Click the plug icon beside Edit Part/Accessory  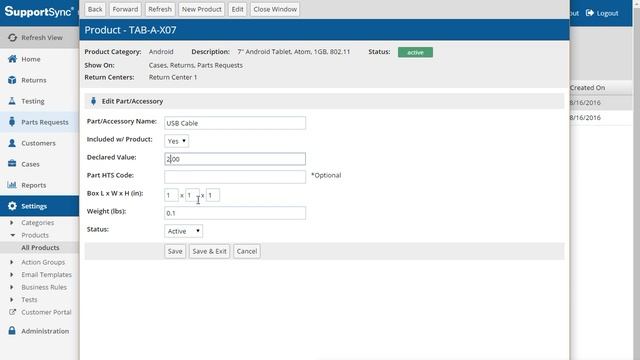tap(93, 101)
